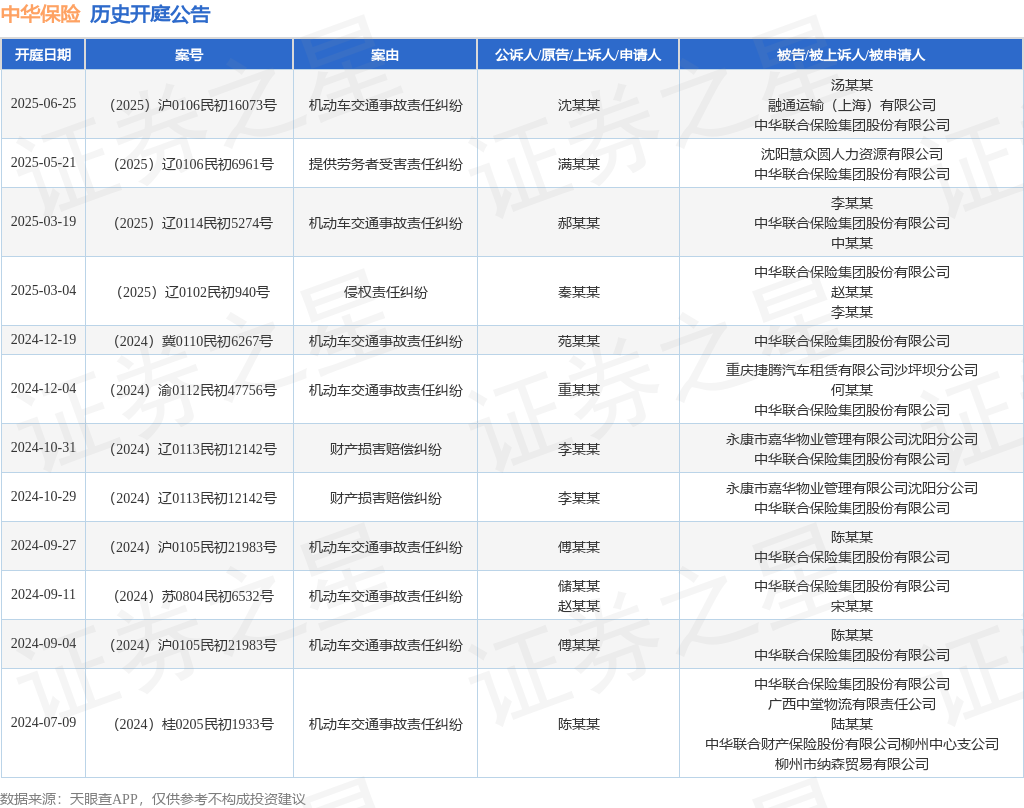The width and height of the screenshot is (1024, 808).
Task: Click 沈阳慧众圆人力资源有限公司
Action: (852, 154)
